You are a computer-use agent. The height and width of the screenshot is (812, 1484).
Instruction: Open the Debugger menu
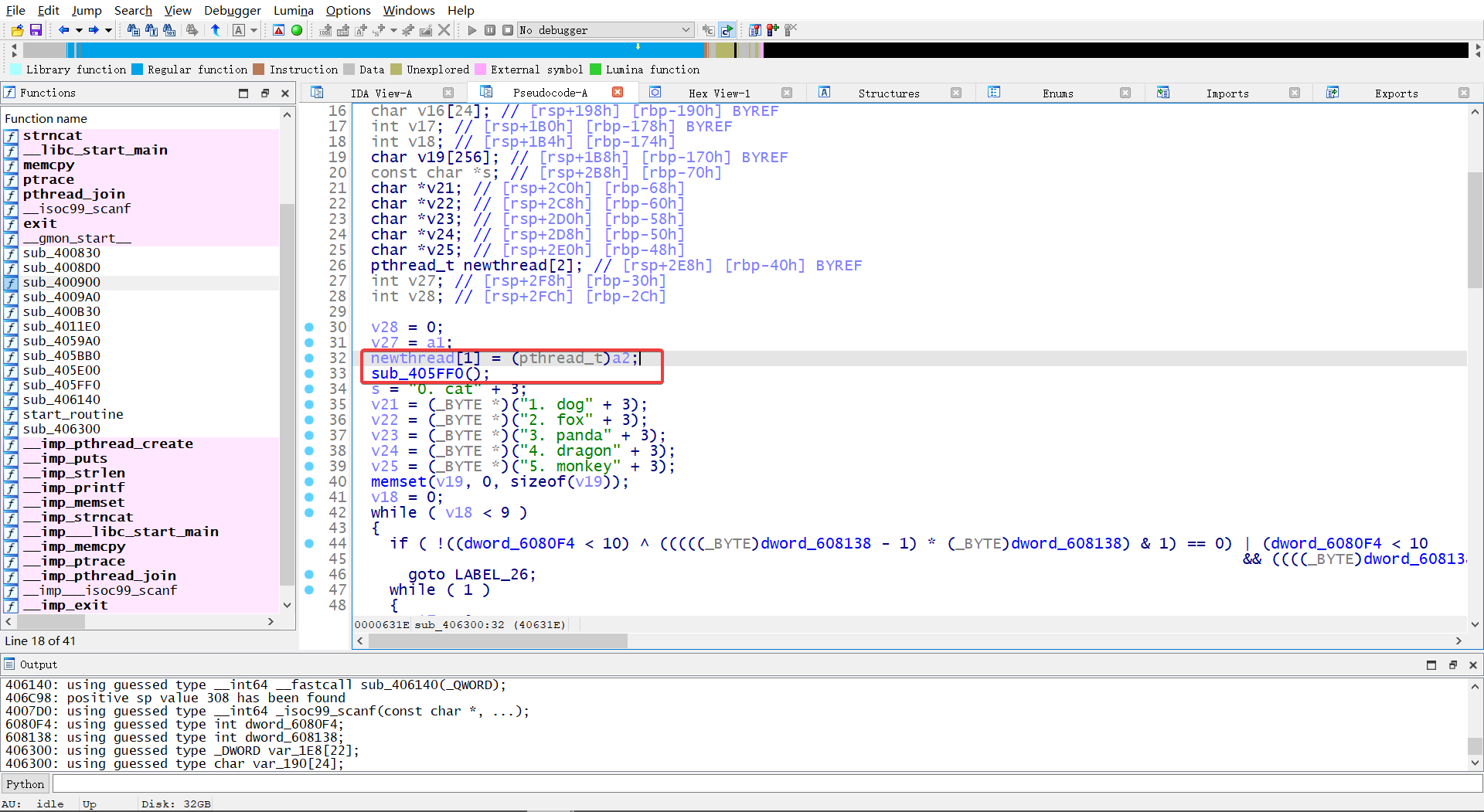233,10
